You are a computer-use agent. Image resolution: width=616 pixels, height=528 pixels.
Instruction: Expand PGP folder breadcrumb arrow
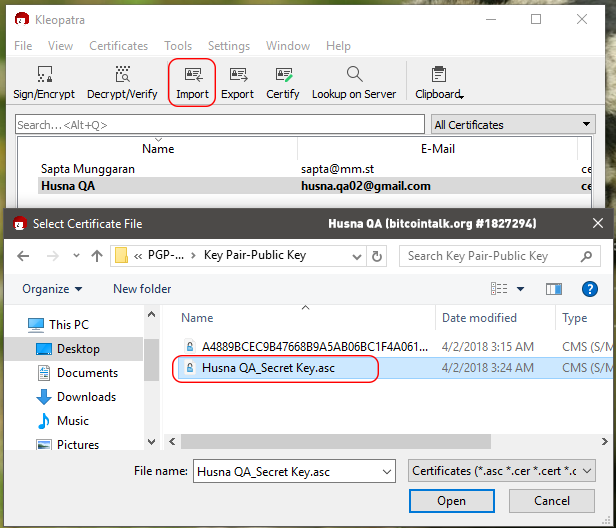(x=193, y=256)
